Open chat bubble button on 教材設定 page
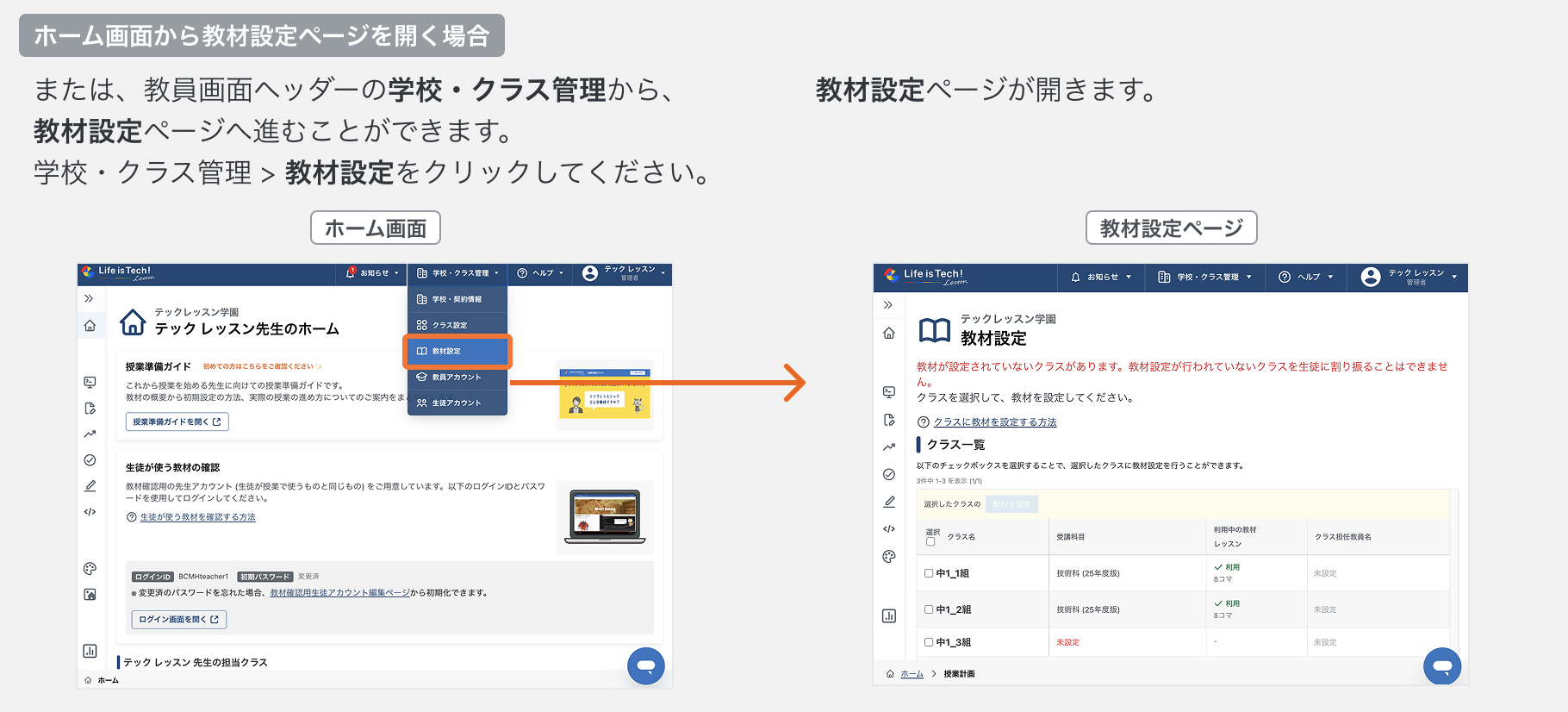This screenshot has height=712, width=1568. coord(1442,666)
